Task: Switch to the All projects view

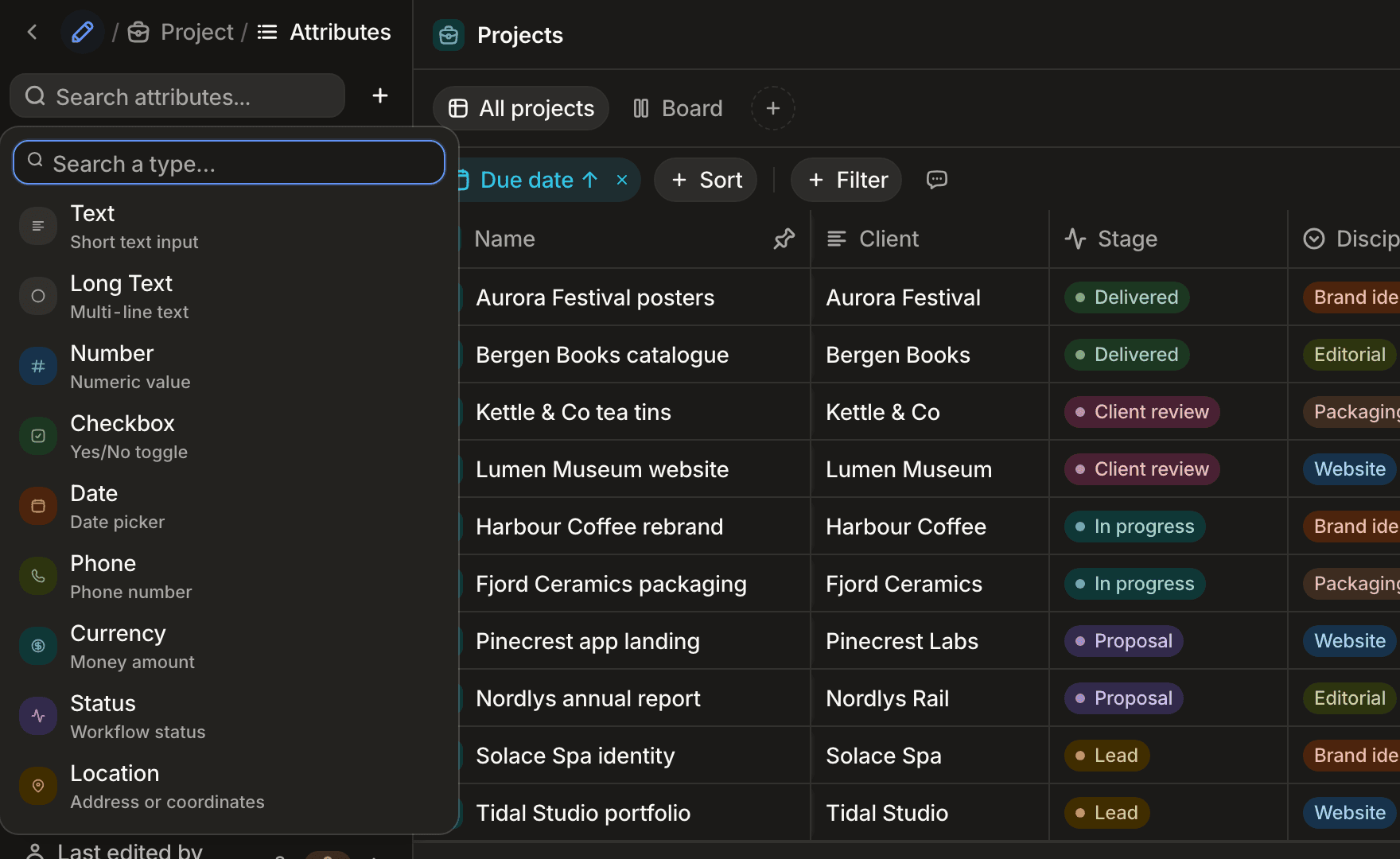Action: click(521, 108)
